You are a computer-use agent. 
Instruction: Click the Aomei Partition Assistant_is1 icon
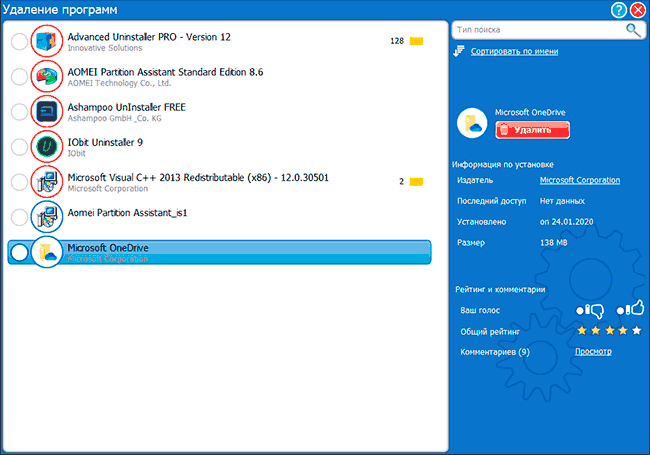click(46, 217)
